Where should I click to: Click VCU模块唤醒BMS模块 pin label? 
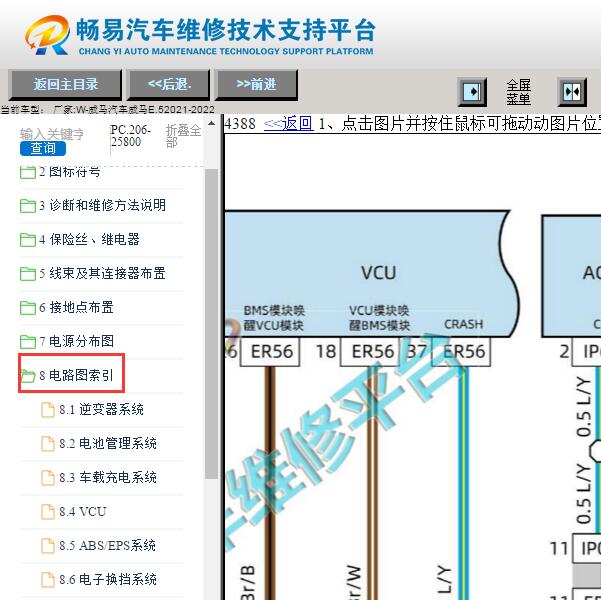pyautogui.click(x=379, y=318)
